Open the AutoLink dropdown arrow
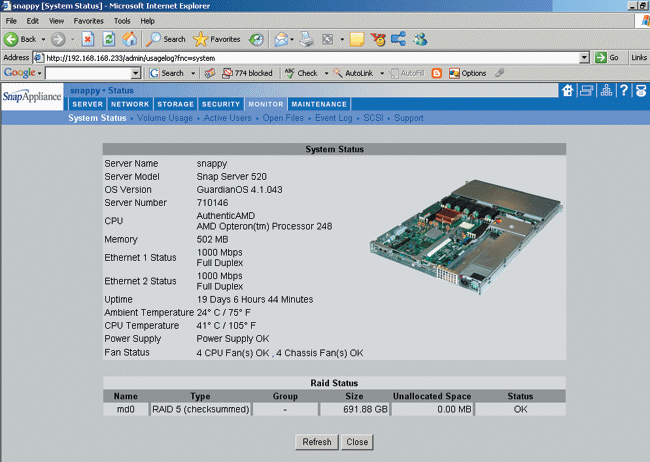650x462 pixels. pyautogui.click(x=382, y=73)
